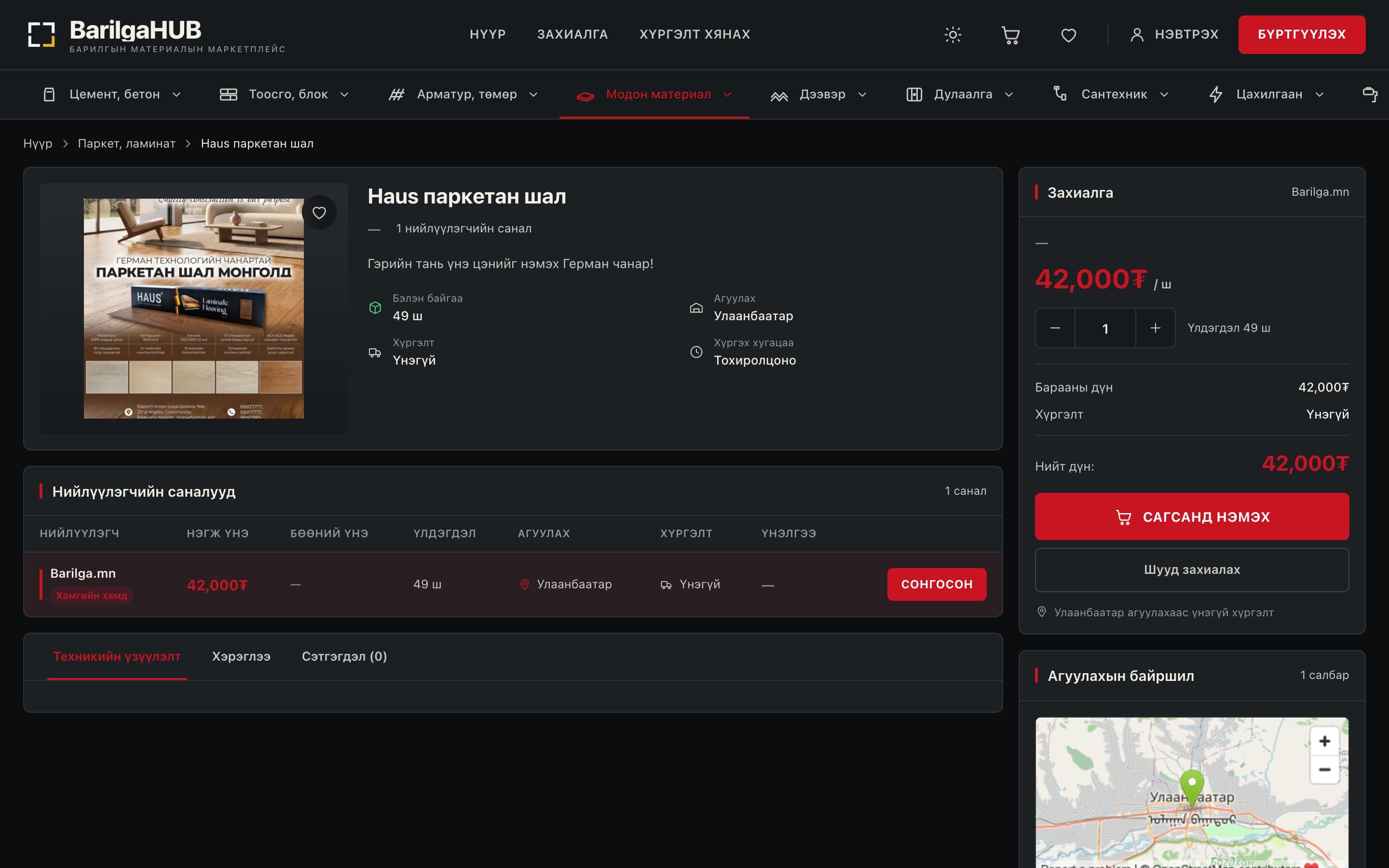
Task: Click the paint roller category icon
Action: point(1370,94)
